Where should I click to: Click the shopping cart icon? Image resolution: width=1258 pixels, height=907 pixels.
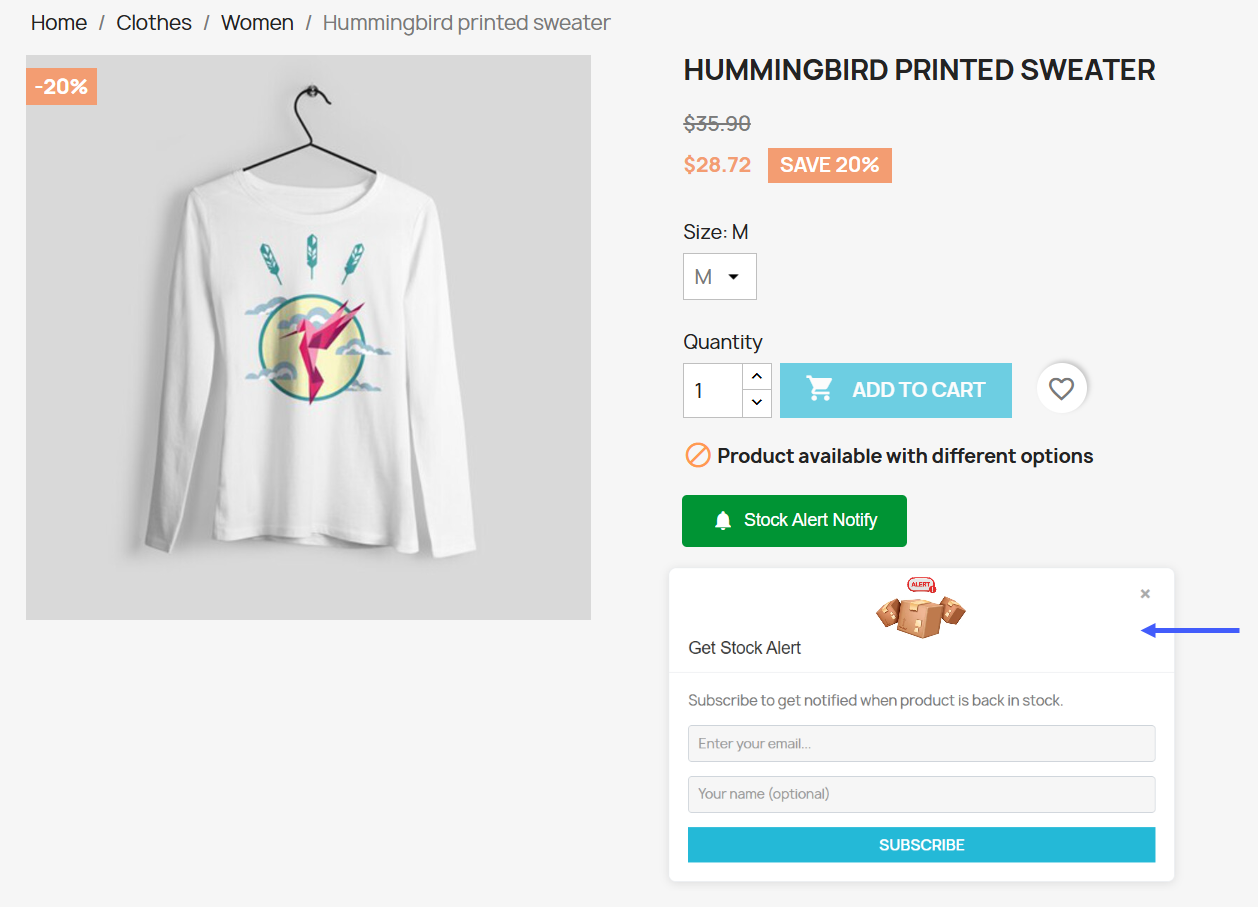(x=820, y=390)
